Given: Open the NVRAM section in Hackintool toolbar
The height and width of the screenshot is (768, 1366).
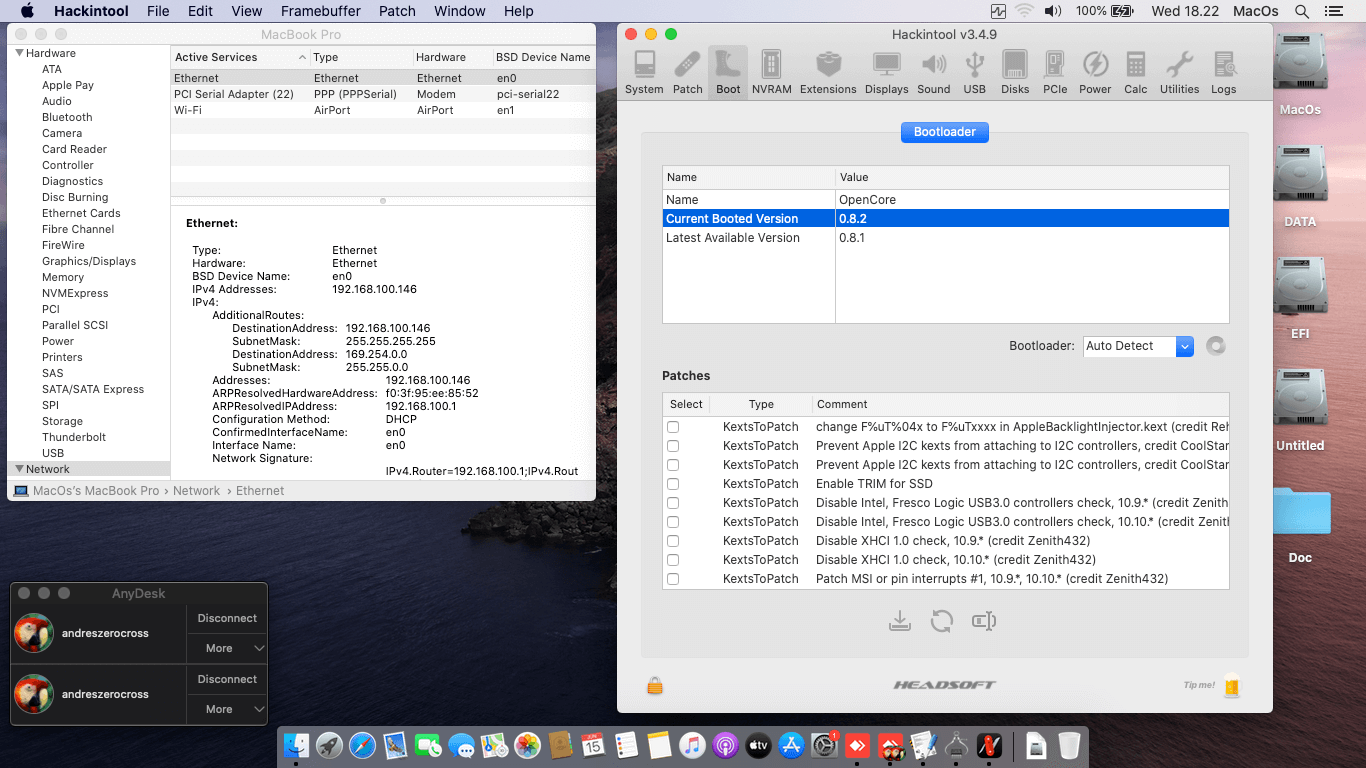Looking at the screenshot, I should 771,72.
